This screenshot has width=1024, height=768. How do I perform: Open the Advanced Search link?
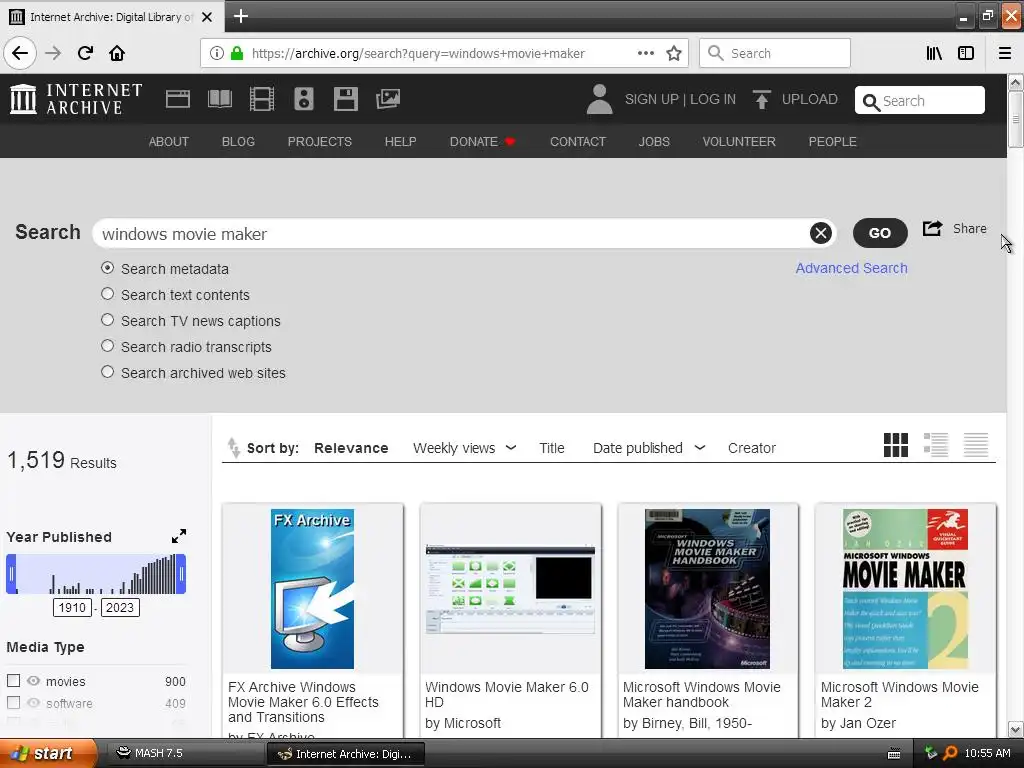[852, 268]
